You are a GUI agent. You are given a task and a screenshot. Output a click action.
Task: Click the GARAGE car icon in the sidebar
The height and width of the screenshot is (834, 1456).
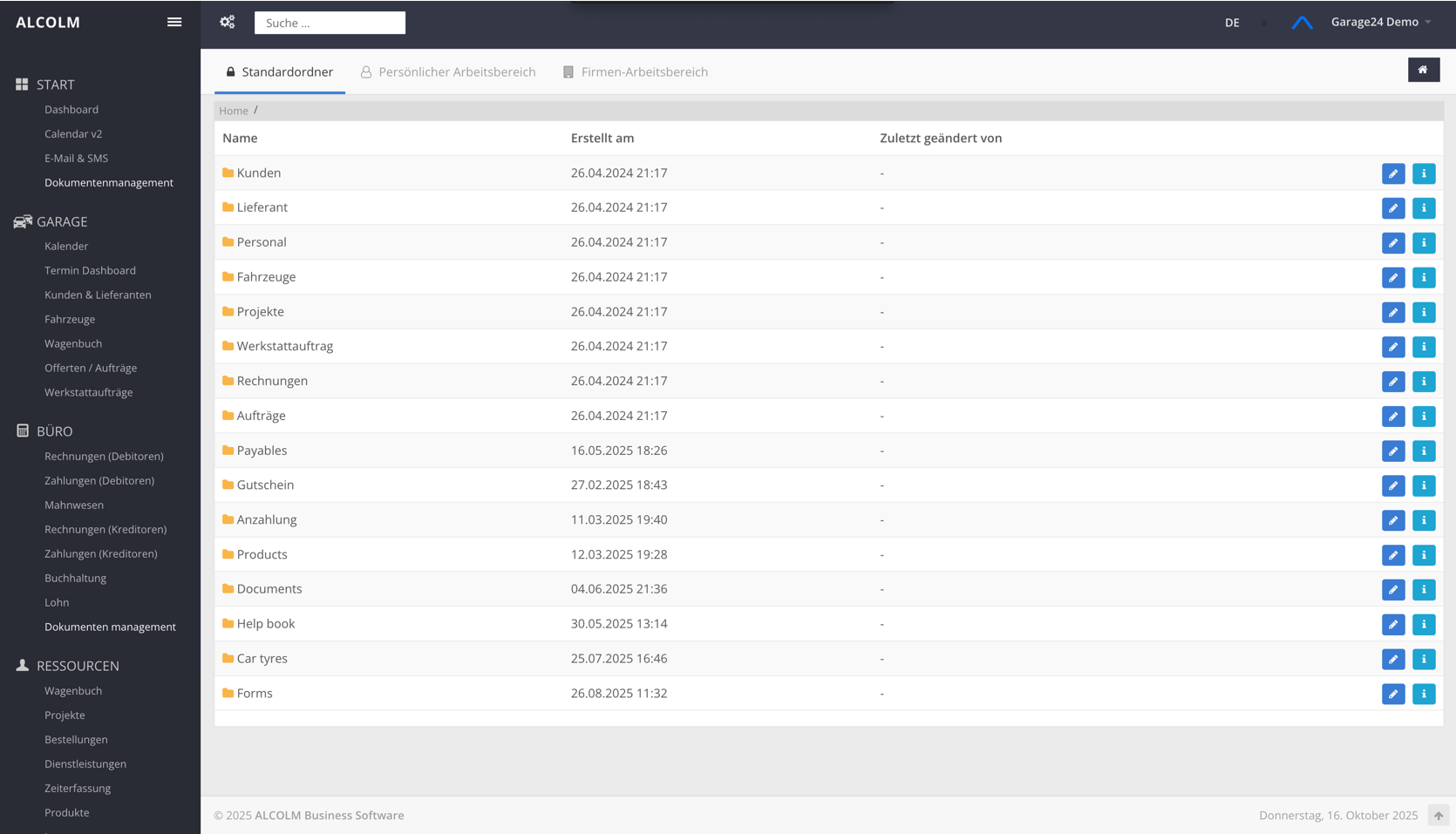21,221
